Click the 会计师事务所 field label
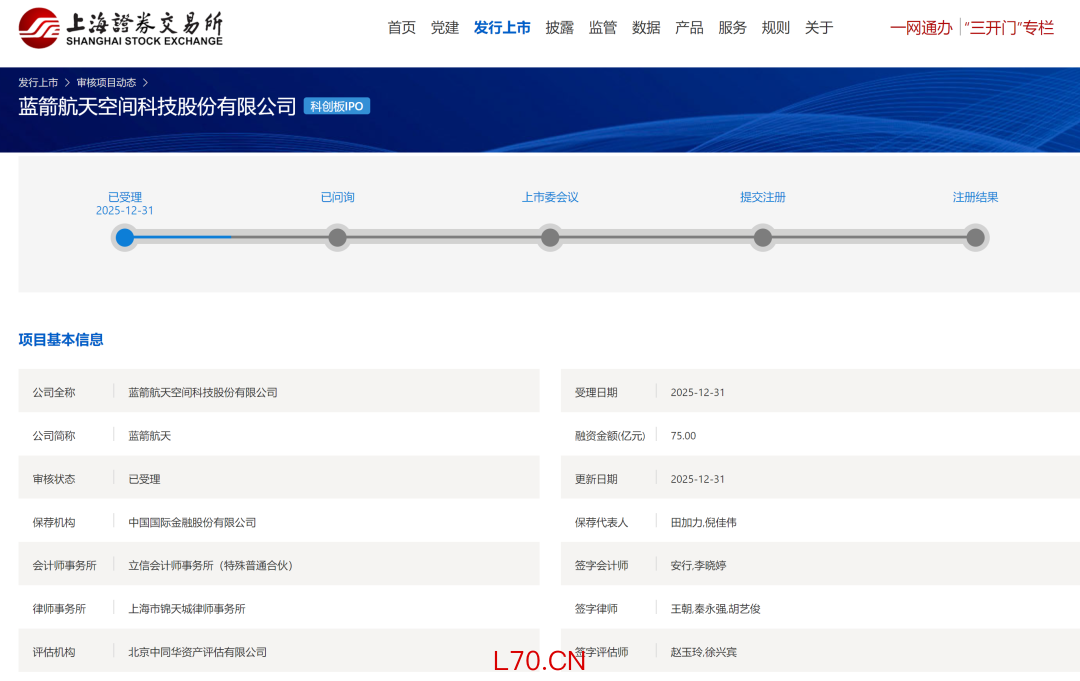1080x681 pixels. pos(65,565)
